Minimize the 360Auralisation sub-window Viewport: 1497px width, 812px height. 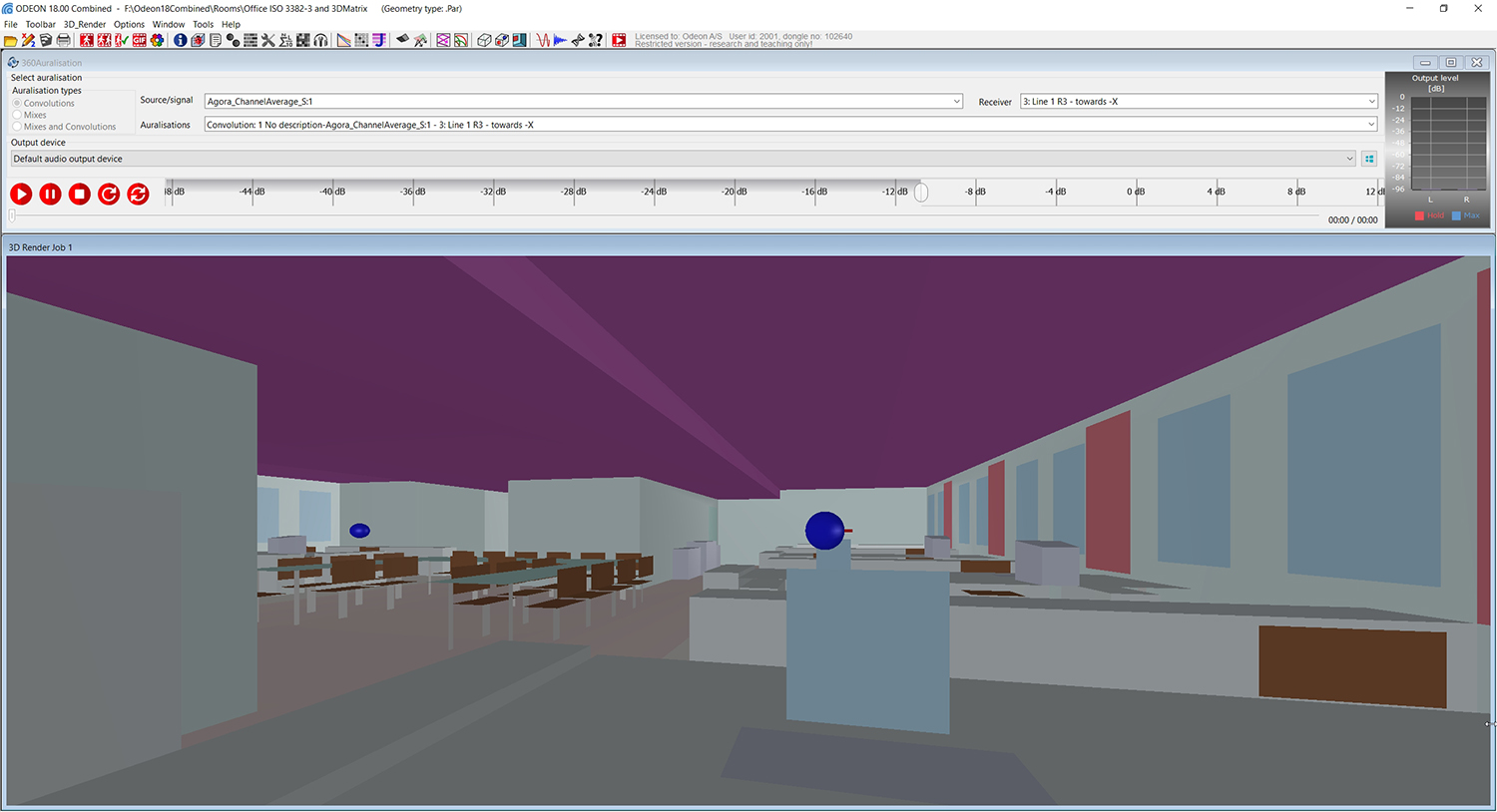tap(1425, 62)
